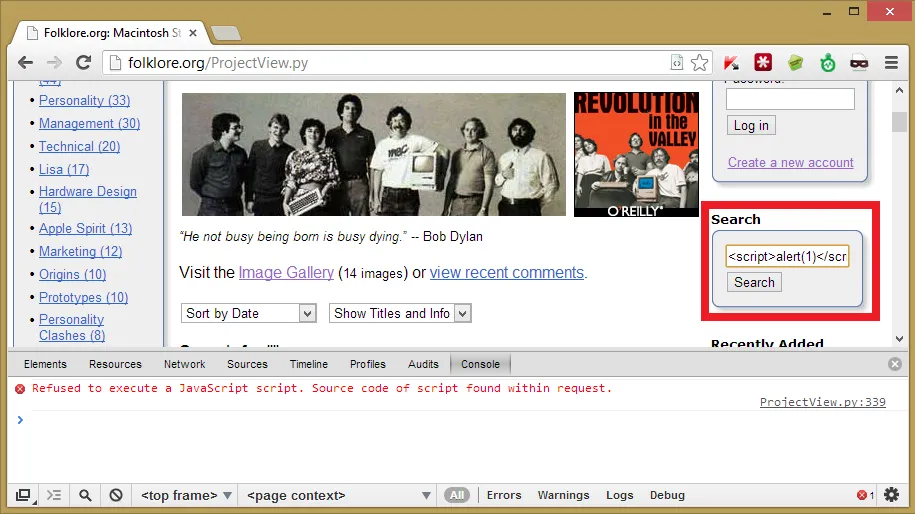Click the bookmark star icon in address bar
This screenshot has height=514, width=915.
point(700,63)
